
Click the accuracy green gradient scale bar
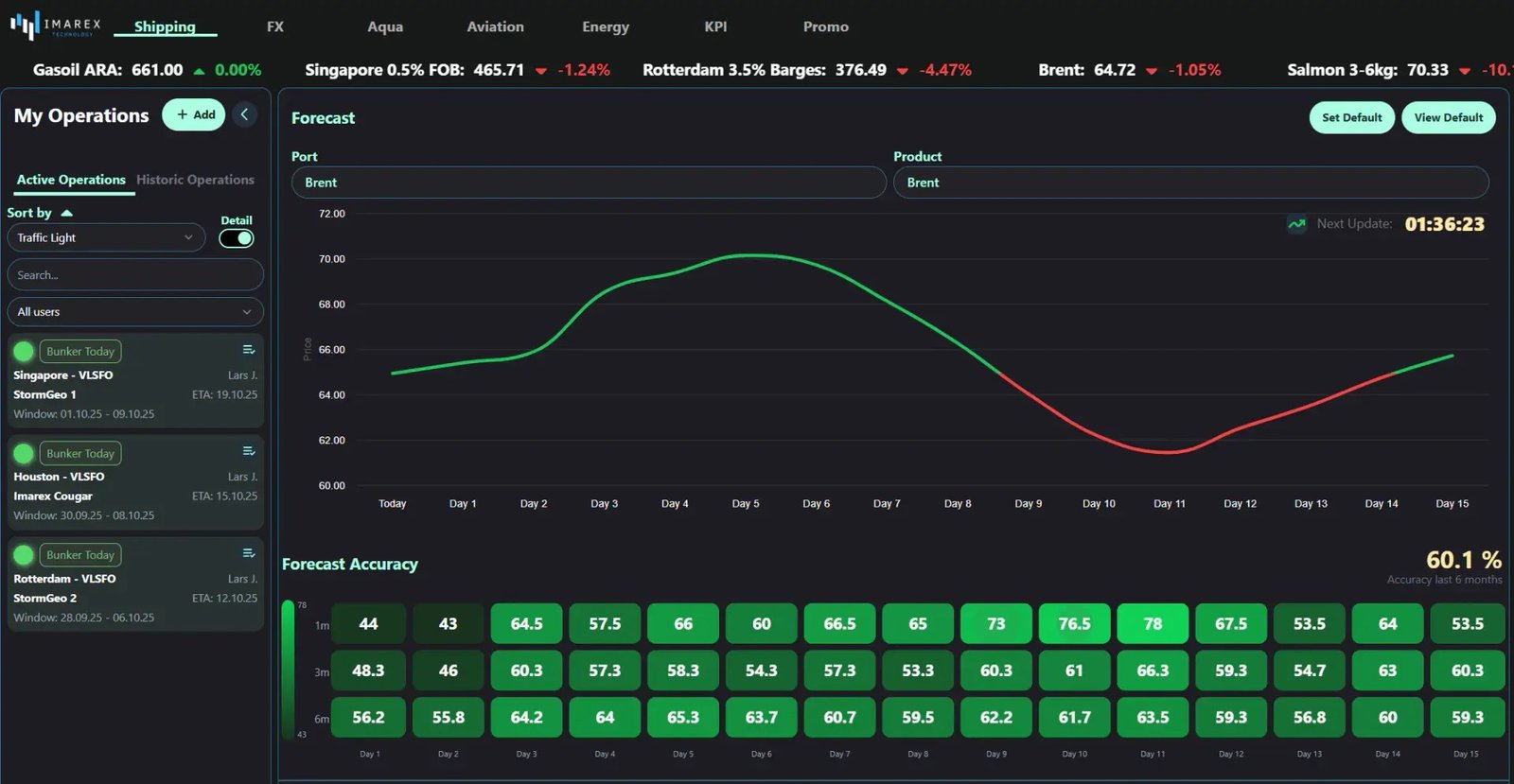click(288, 670)
